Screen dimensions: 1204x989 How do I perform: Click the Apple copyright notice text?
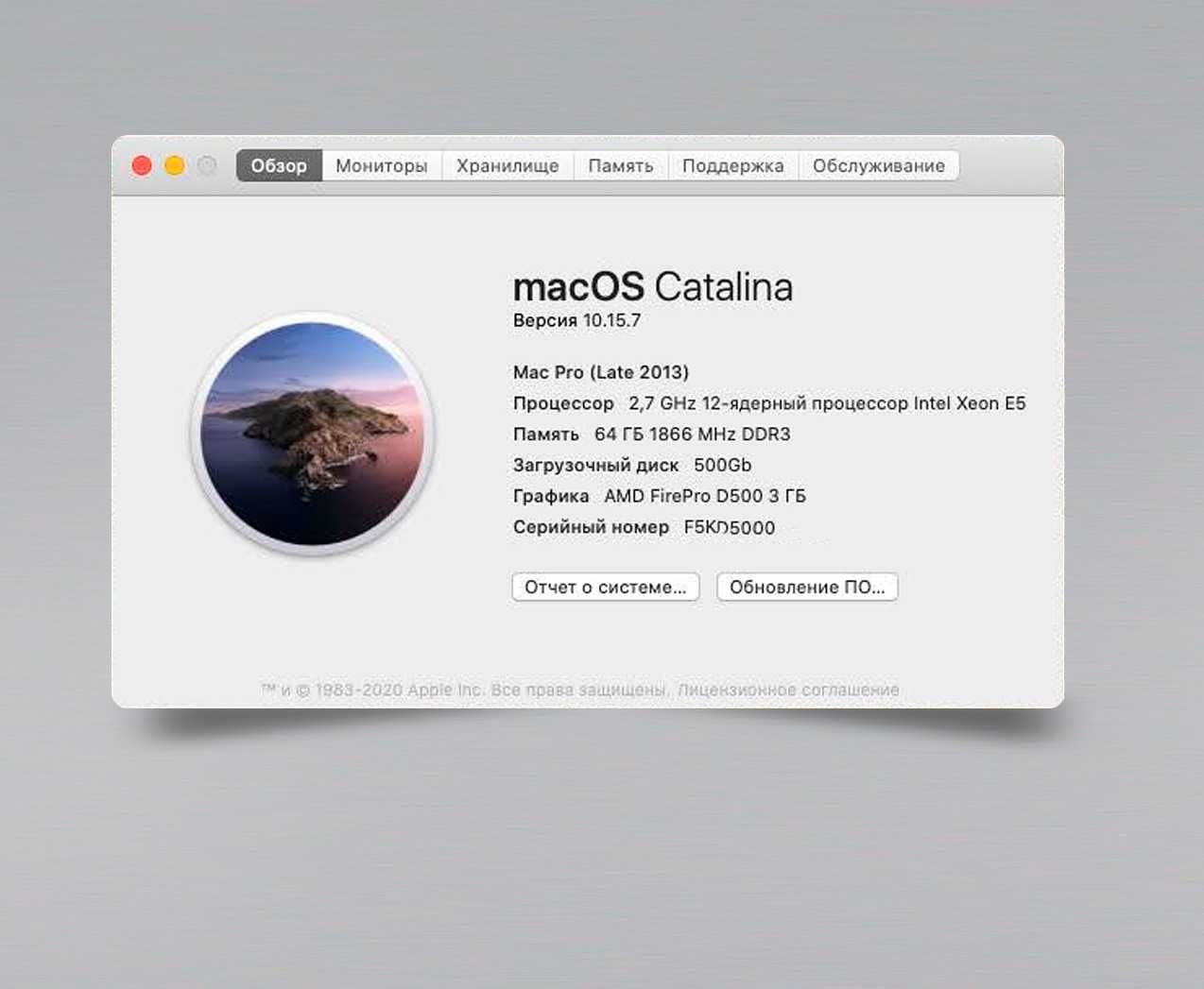(465, 690)
